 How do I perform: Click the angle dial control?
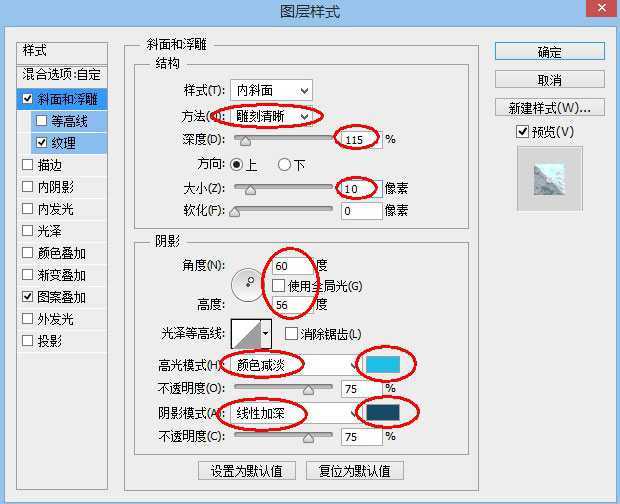(x=247, y=285)
